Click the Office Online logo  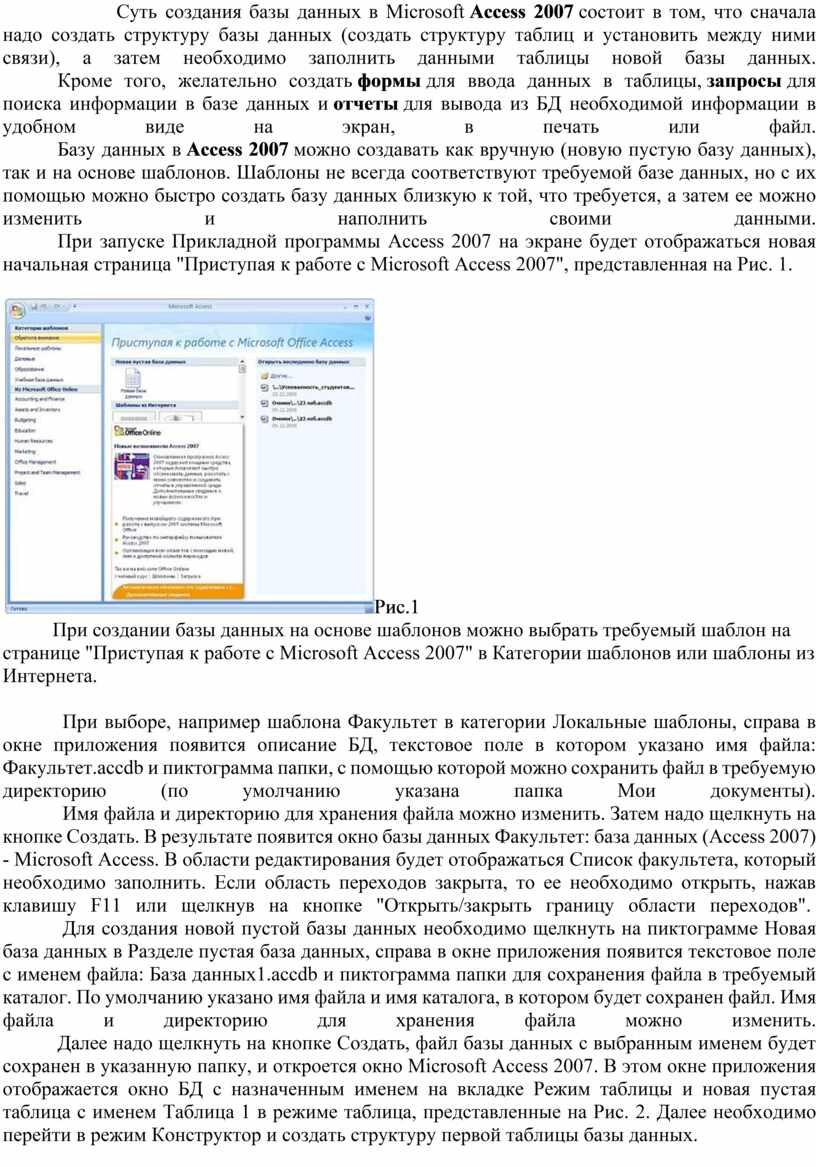click(138, 431)
